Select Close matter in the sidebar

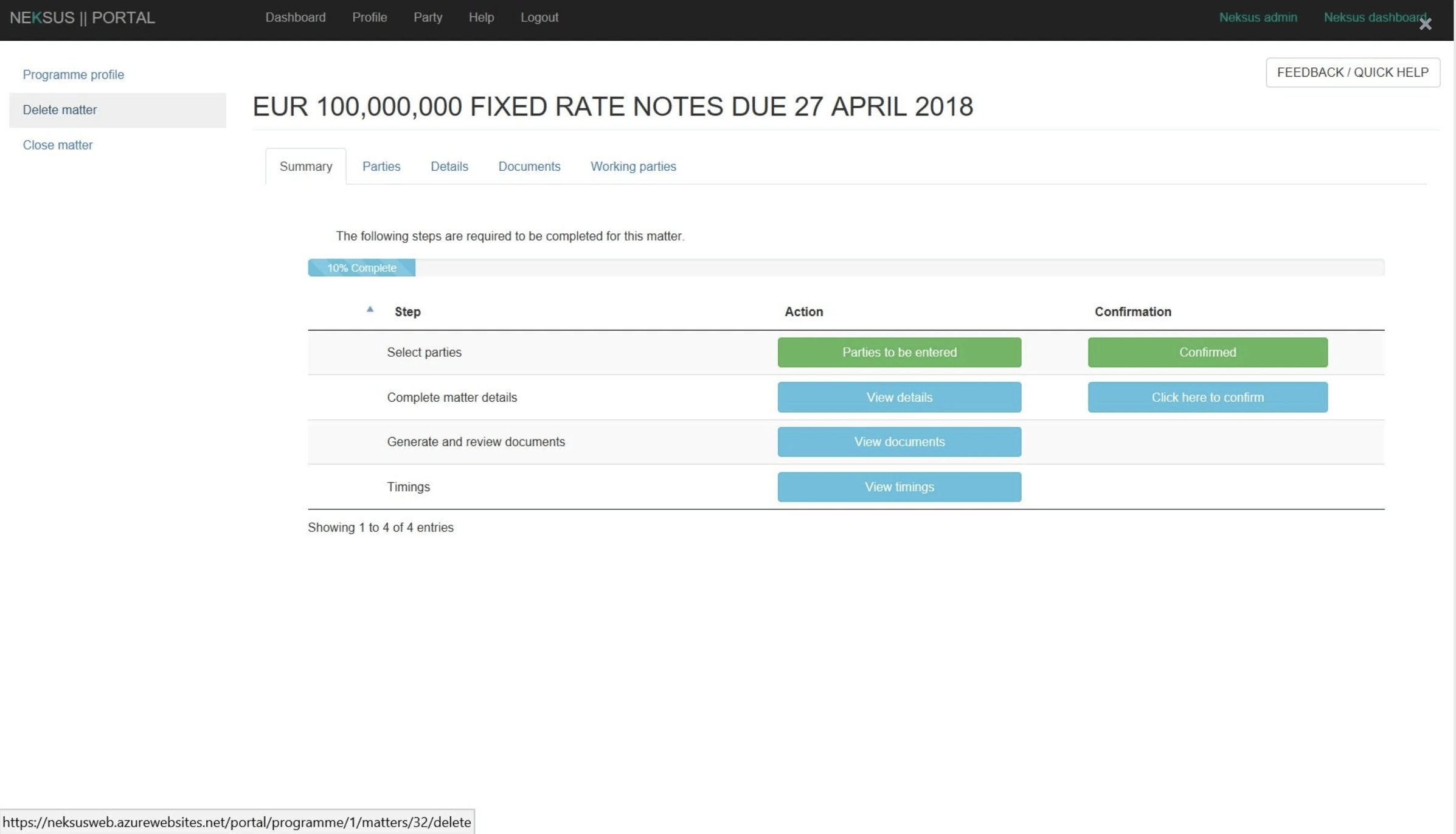[58, 145]
